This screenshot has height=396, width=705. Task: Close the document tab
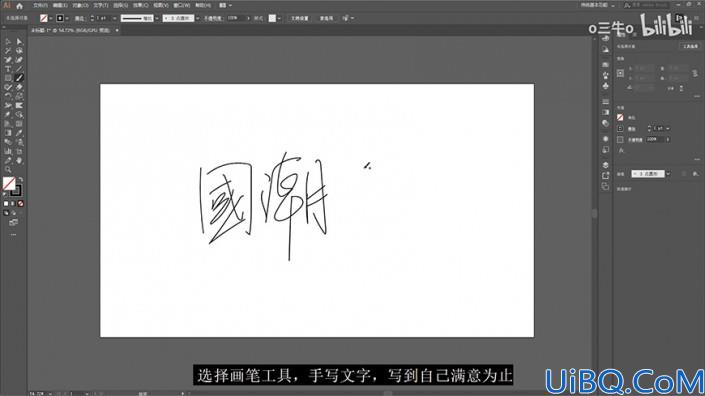(117, 30)
